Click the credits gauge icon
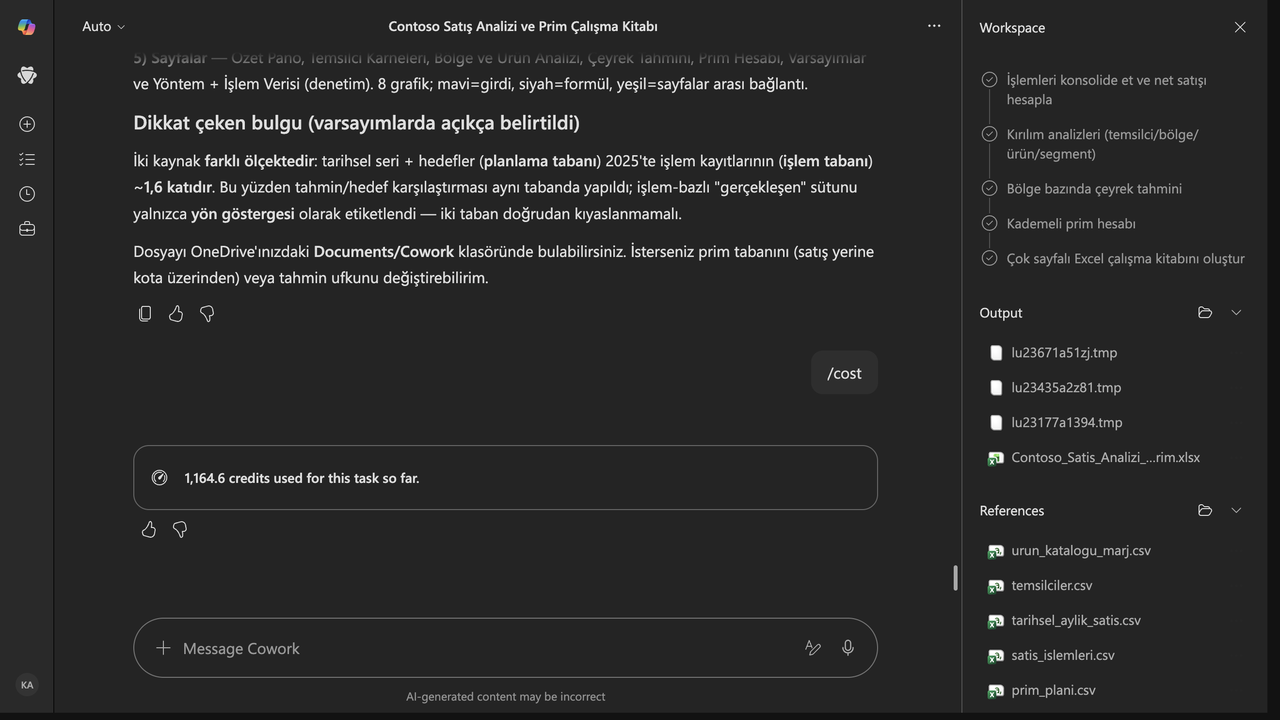1280x720 pixels. click(159, 478)
